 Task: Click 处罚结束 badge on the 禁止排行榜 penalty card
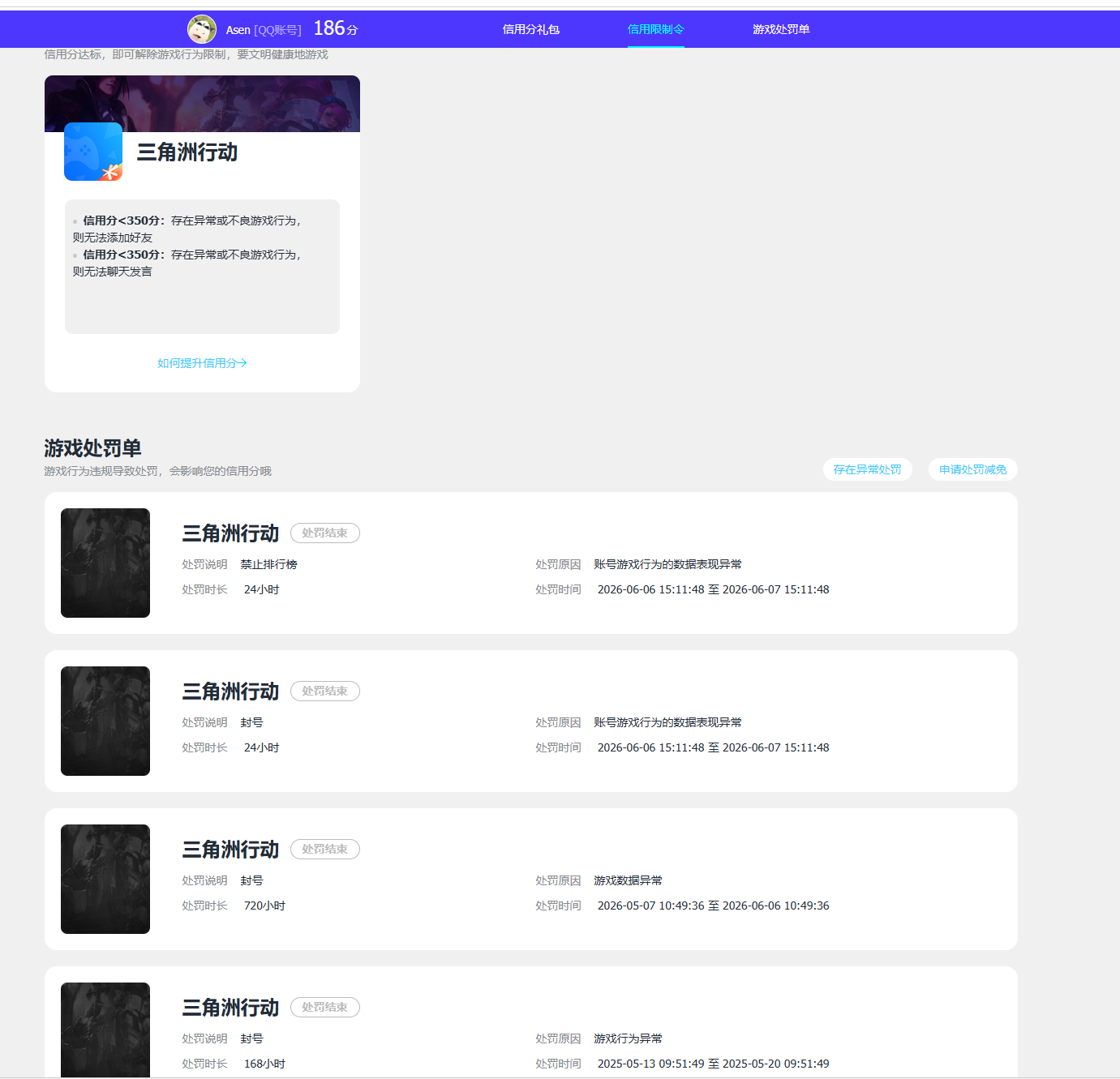pyautogui.click(x=325, y=533)
